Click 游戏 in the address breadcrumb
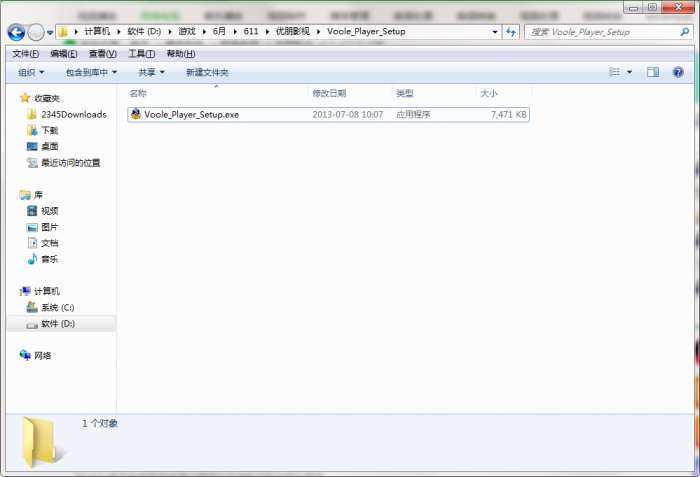The image size is (700, 477). [187, 31]
